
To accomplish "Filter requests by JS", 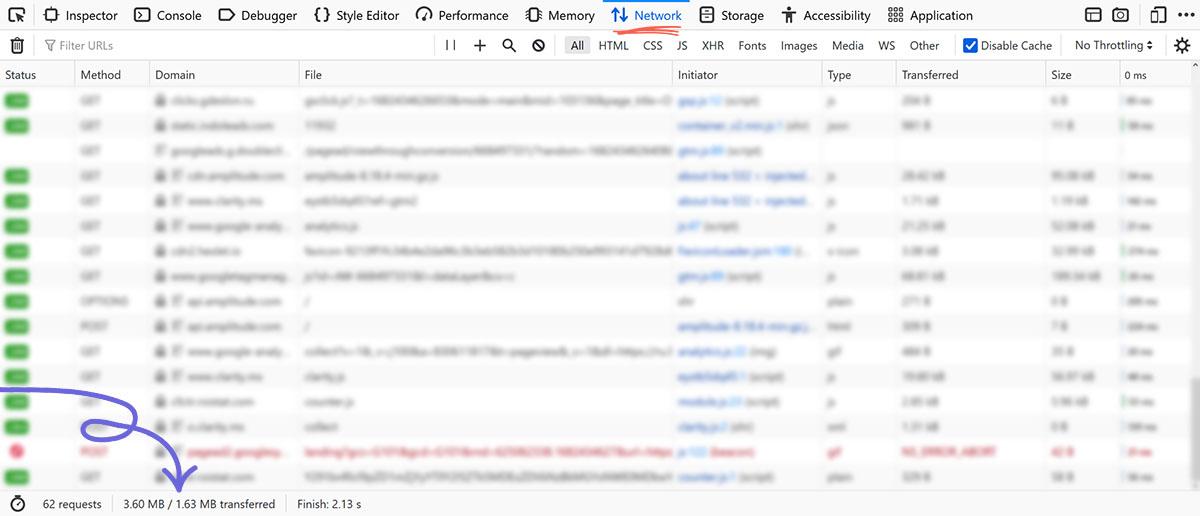I will coord(682,45).
